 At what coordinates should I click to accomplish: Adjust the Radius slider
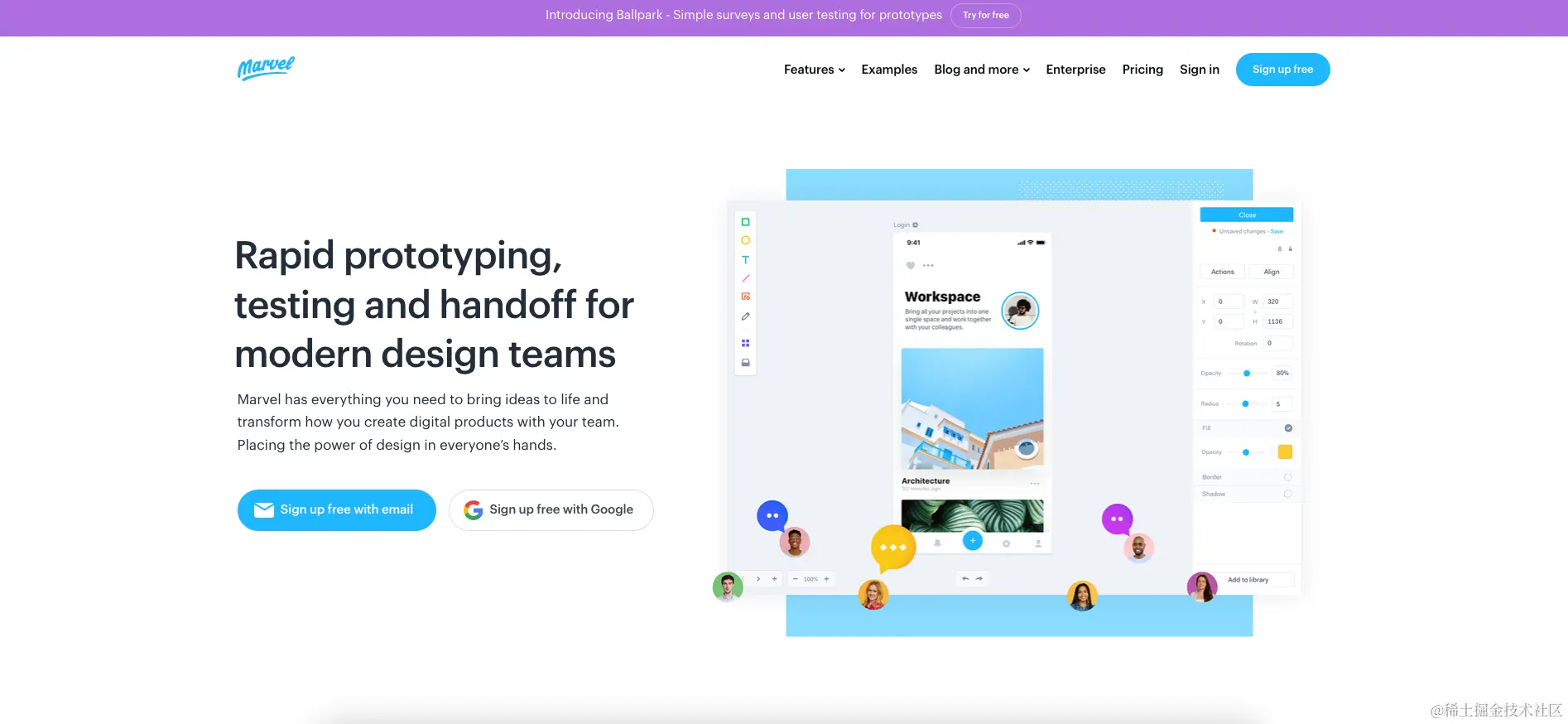(x=1245, y=404)
